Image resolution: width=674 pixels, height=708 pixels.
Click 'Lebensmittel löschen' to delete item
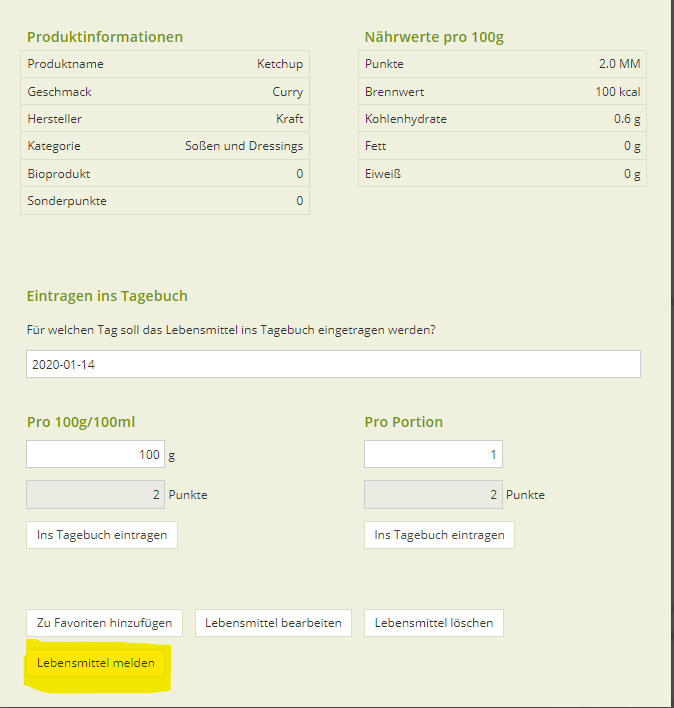pyautogui.click(x=434, y=623)
